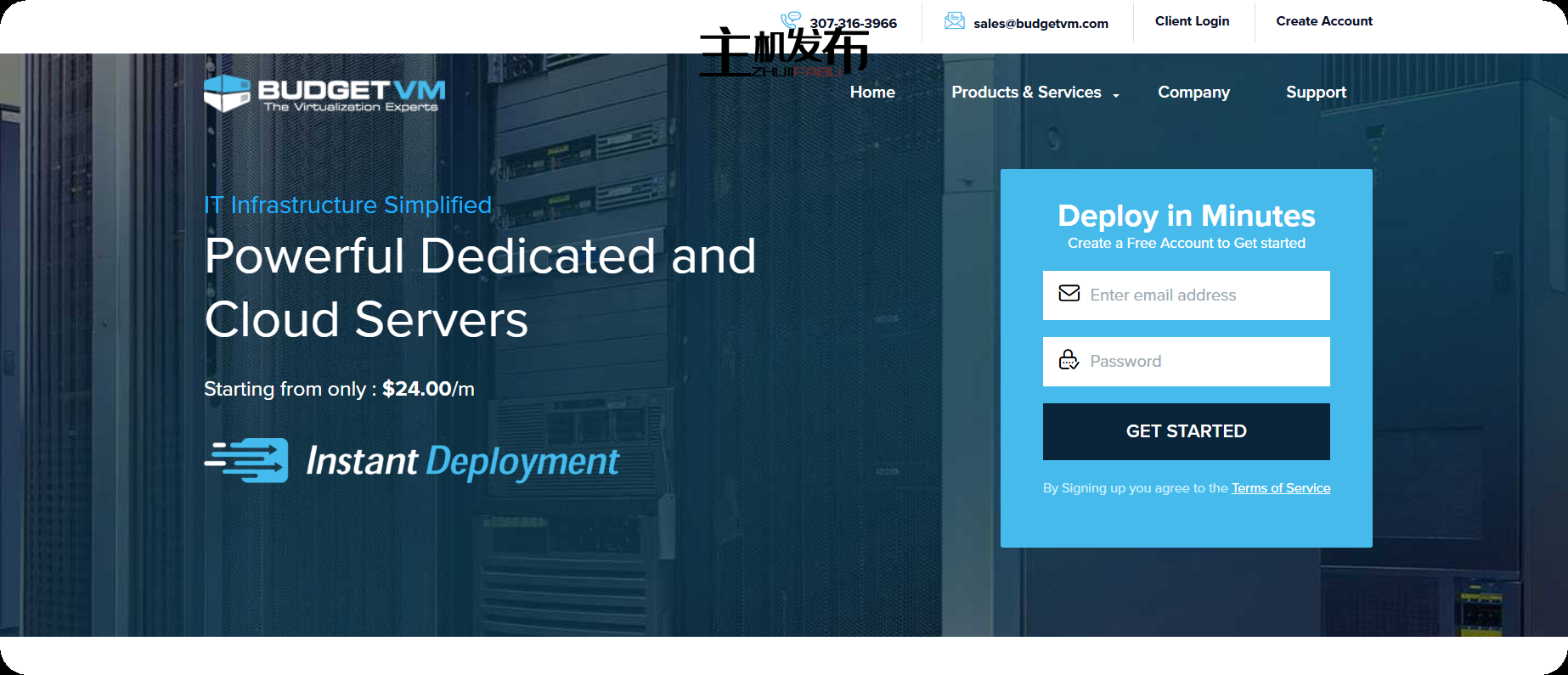Click the 307-316-3966 phone number

(x=853, y=24)
